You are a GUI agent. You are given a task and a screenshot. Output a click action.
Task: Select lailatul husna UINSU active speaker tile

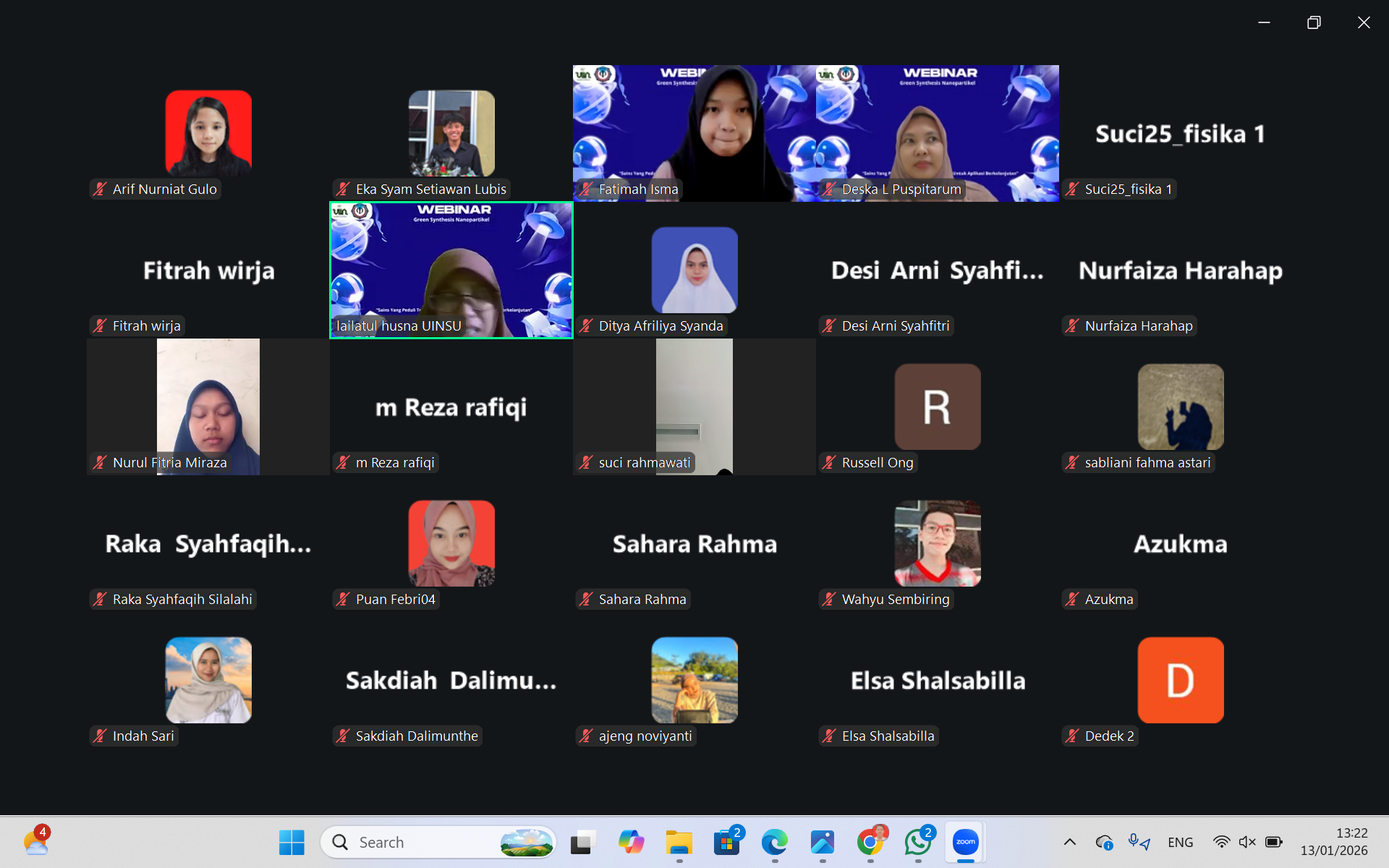pyautogui.click(x=451, y=270)
